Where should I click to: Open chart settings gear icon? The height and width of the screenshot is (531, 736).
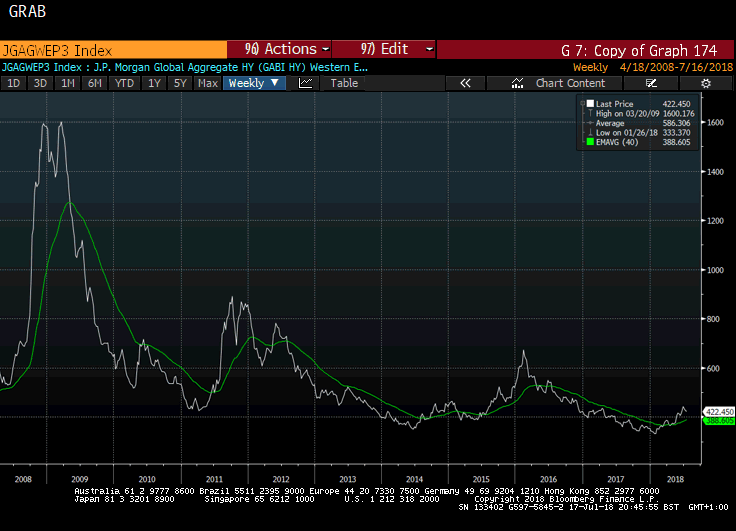point(704,83)
